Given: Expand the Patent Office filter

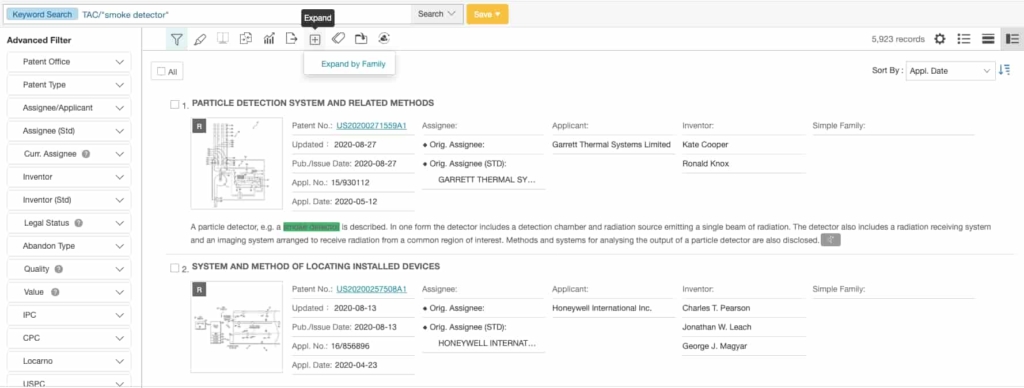Looking at the screenshot, I should pyautogui.click(x=69, y=61).
